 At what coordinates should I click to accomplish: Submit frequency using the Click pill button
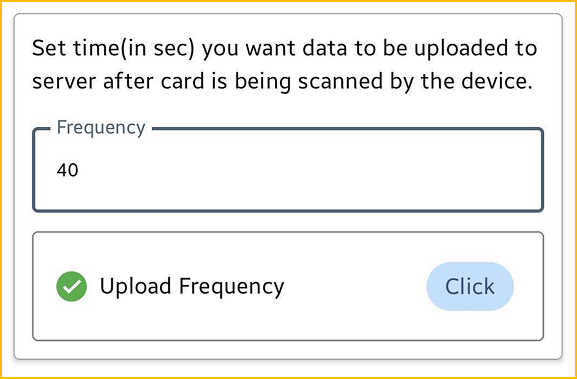(x=470, y=286)
